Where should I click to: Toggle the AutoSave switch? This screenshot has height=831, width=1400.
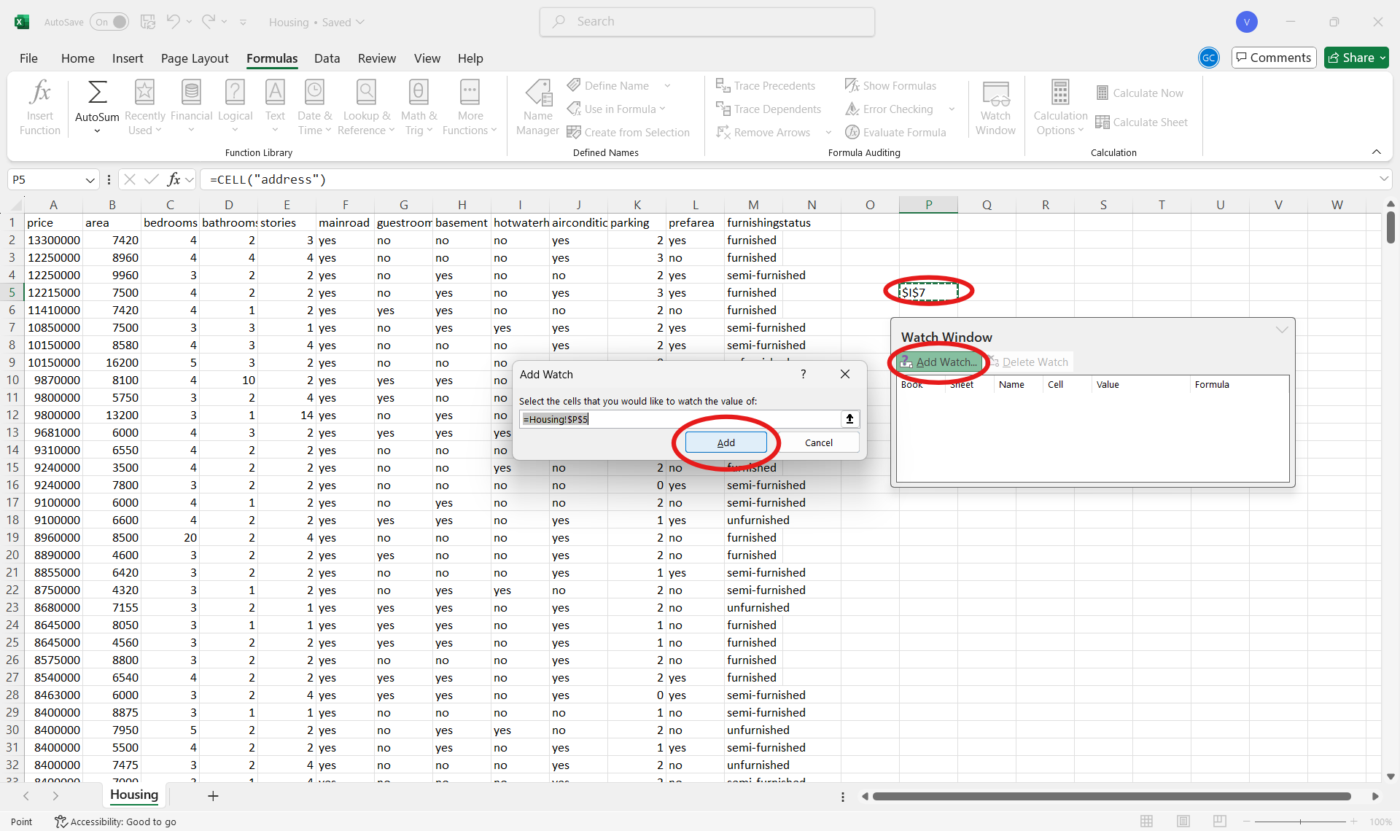[109, 22]
